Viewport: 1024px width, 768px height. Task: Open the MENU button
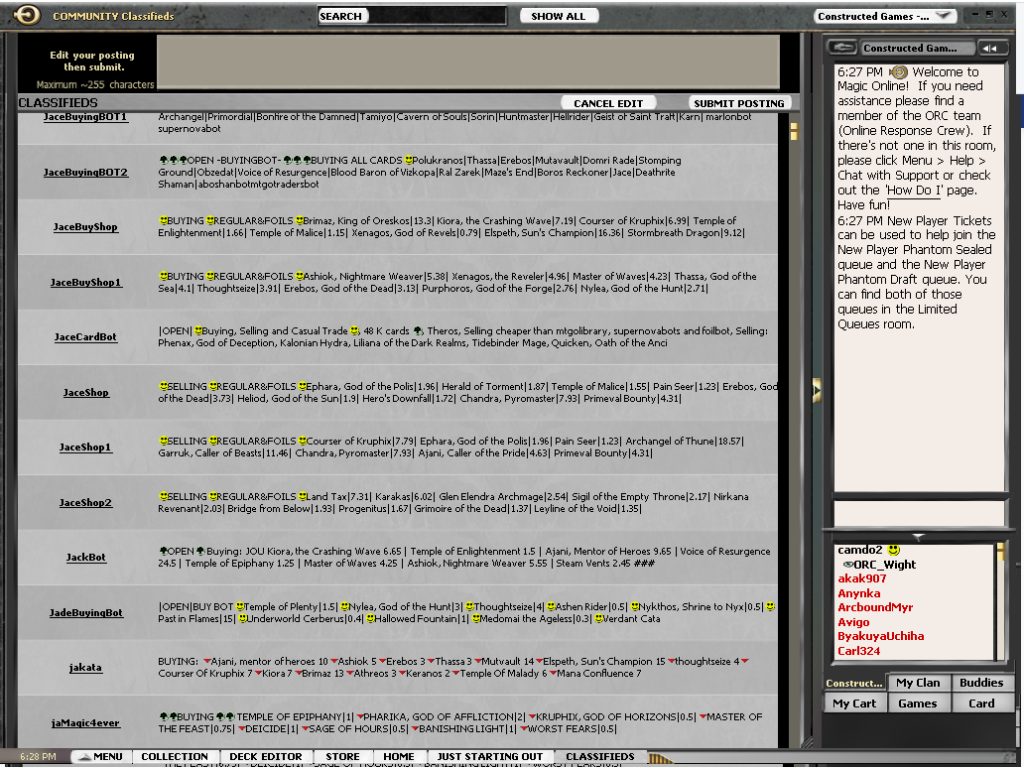point(101,756)
